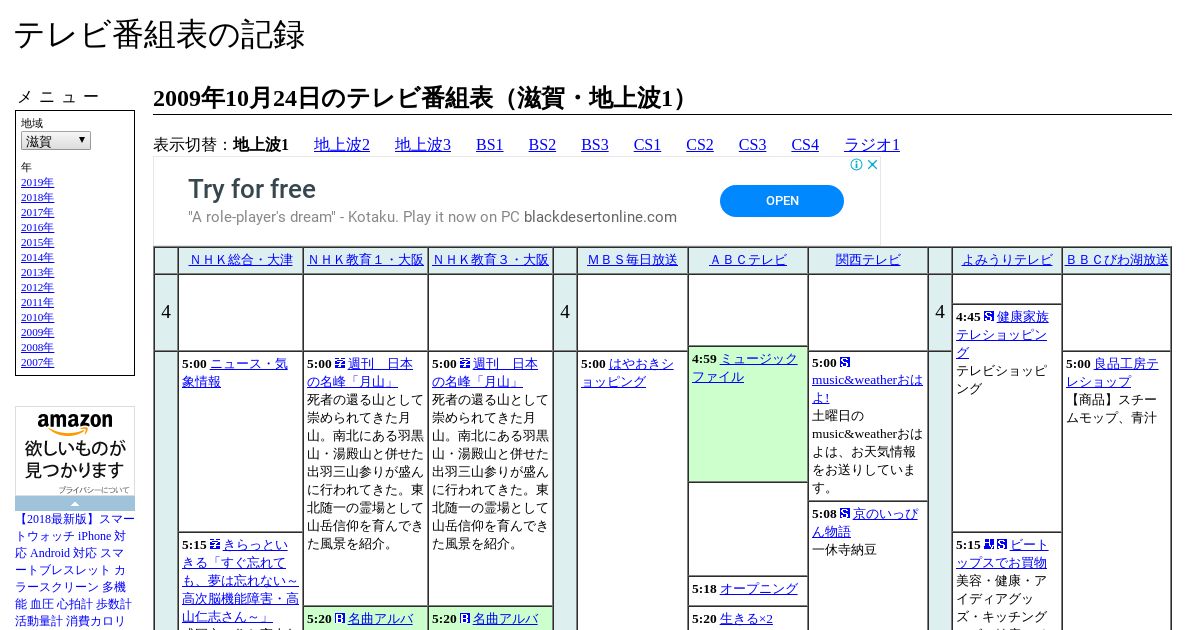This screenshot has width=1200, height=630.
Task: Click caption icon beside きらっといきる 5:15
Action: 215,545
